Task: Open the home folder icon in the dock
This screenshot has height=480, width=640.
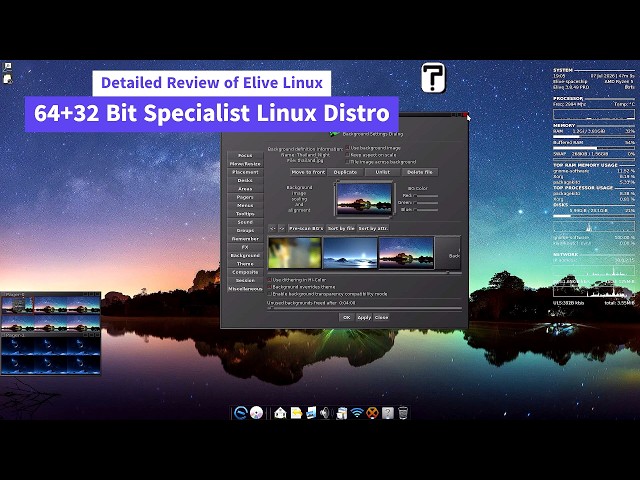Action: coord(280,413)
